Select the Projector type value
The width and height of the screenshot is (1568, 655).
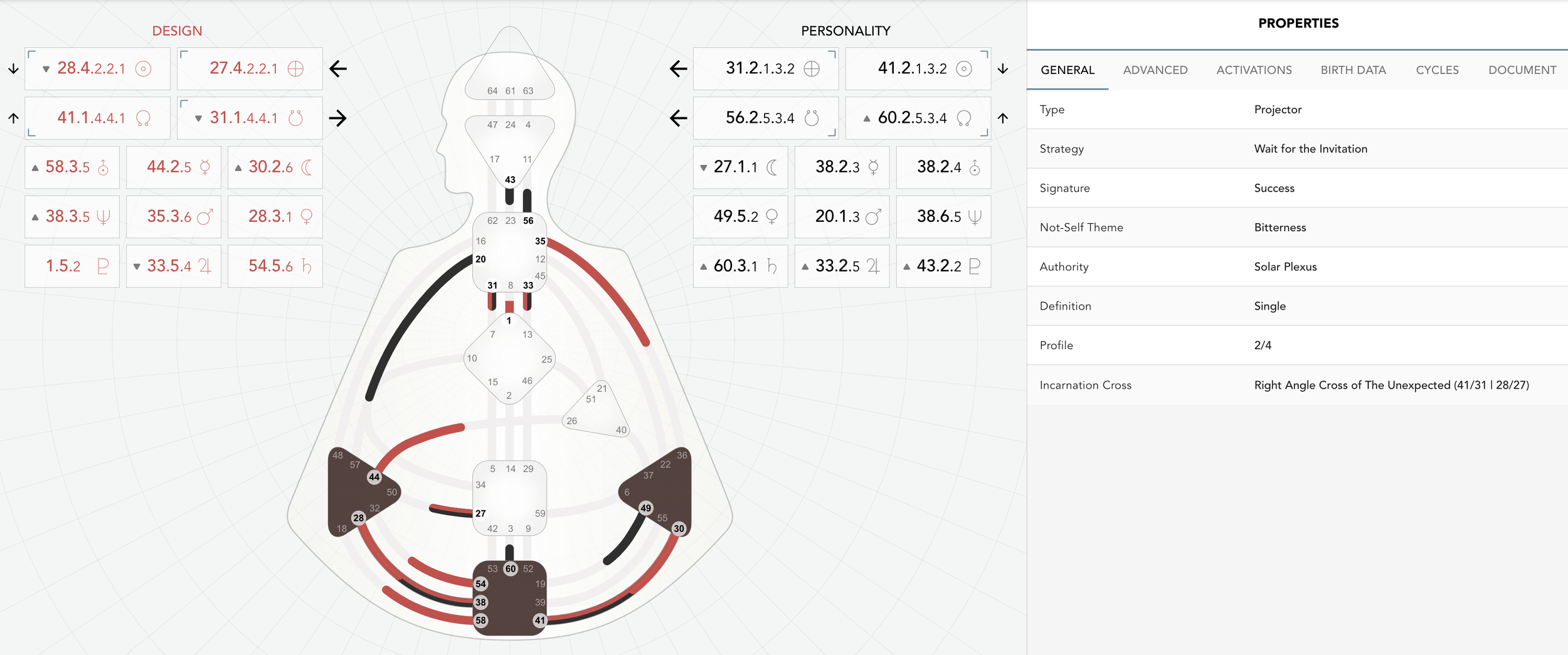click(x=1278, y=110)
